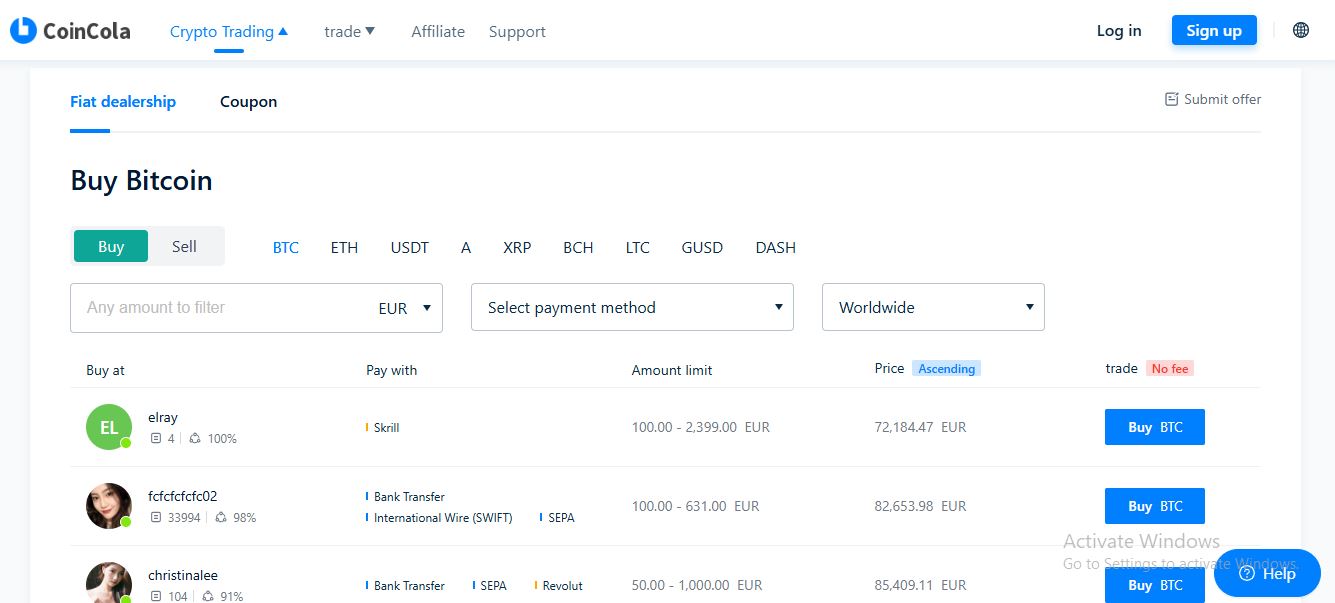Buy BTC from christinalee
This screenshot has width=1335, height=603.
1155,584
